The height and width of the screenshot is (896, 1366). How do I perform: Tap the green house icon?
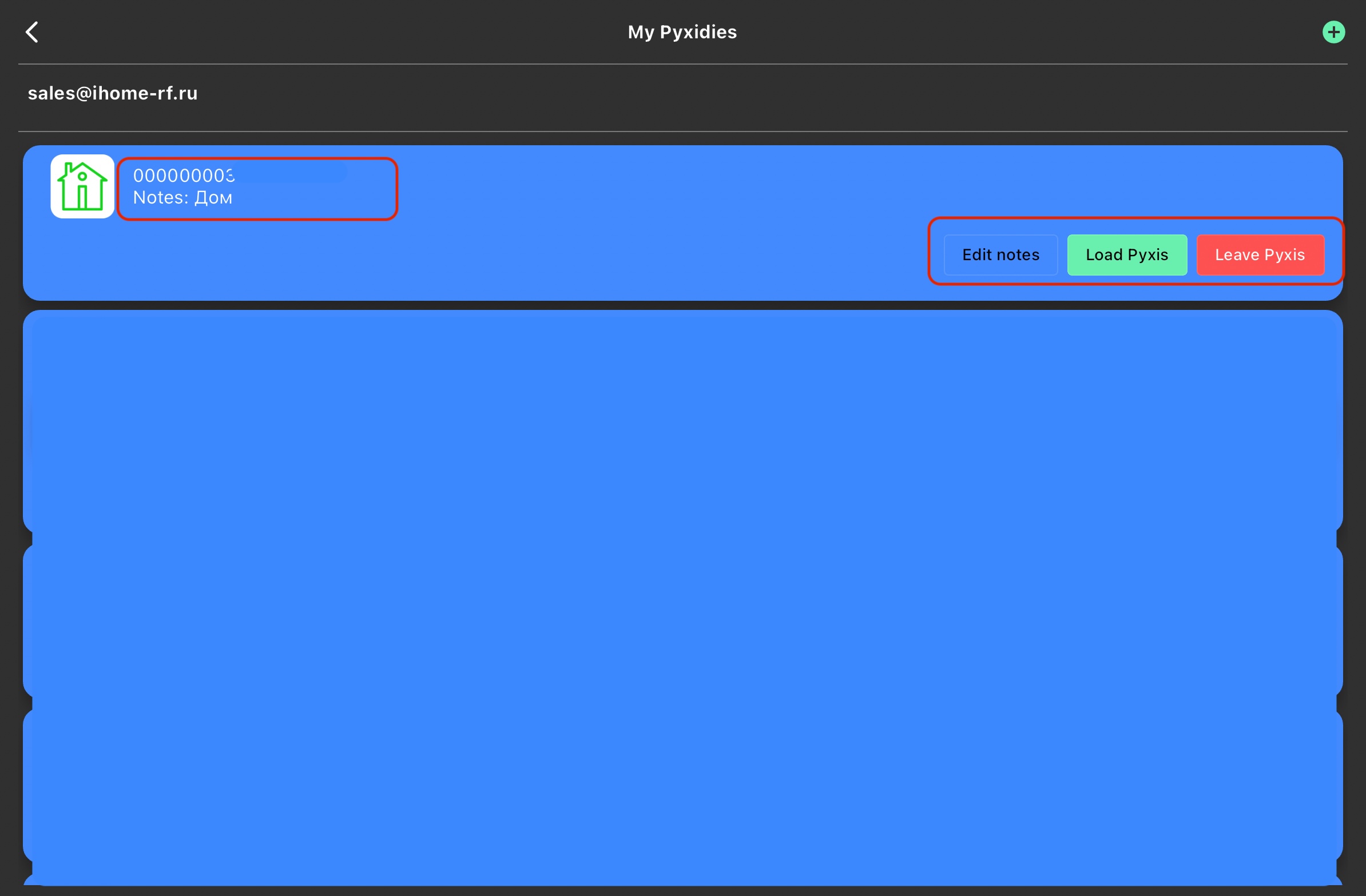[82, 186]
